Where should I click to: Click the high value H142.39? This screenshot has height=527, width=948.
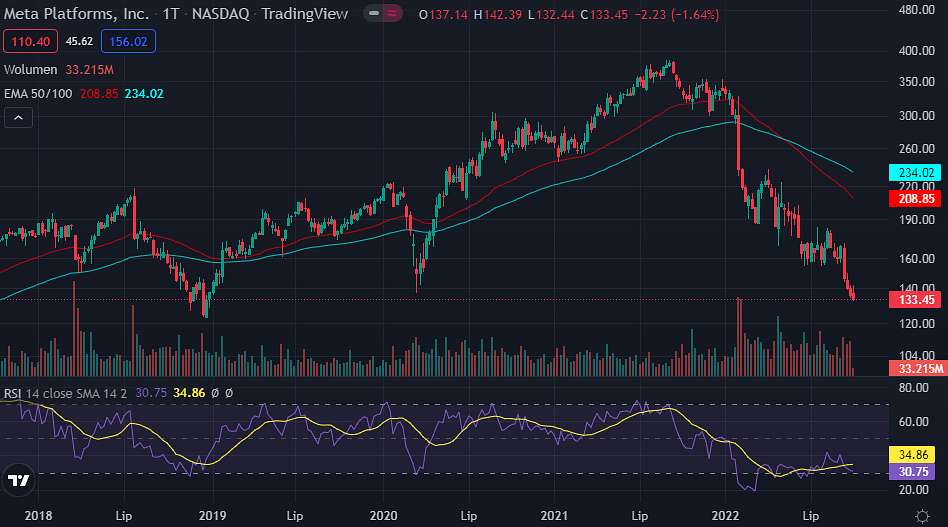coord(498,15)
